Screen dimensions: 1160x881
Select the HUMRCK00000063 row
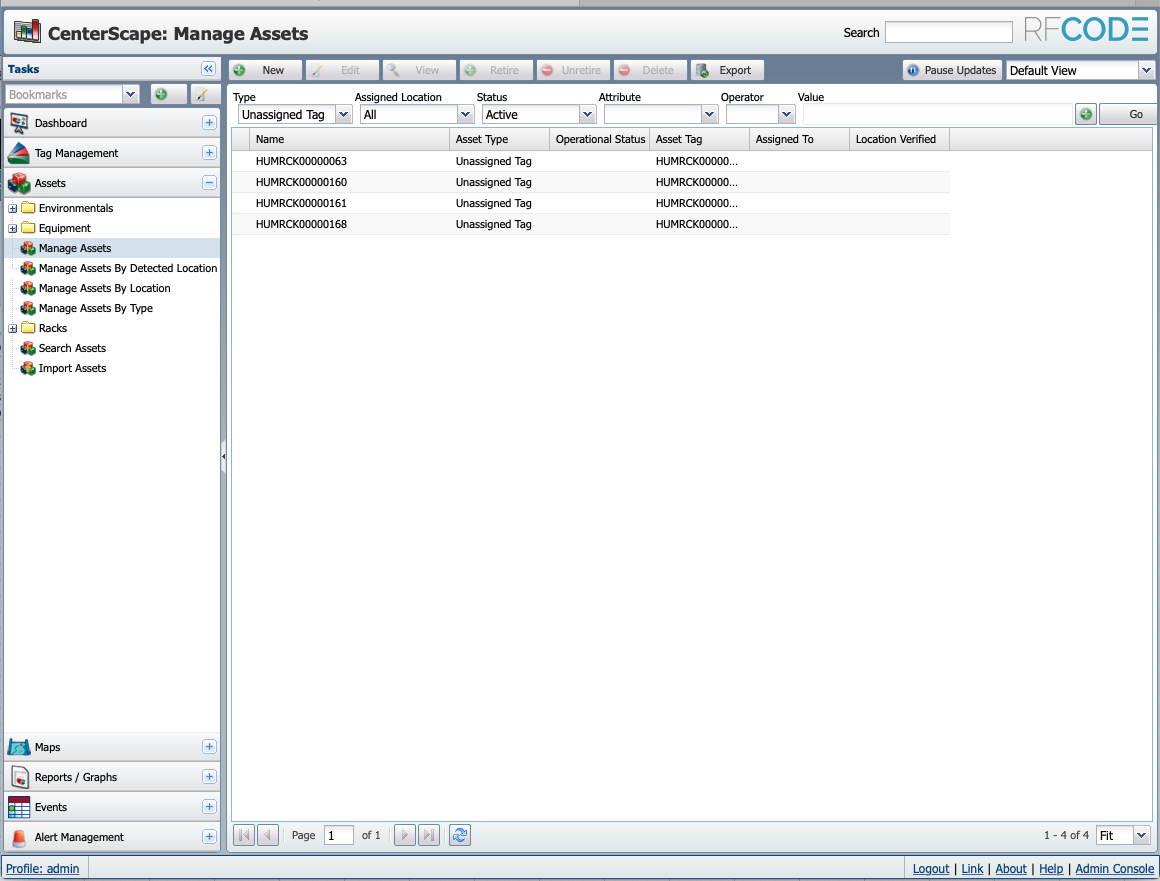pyautogui.click(x=590, y=161)
